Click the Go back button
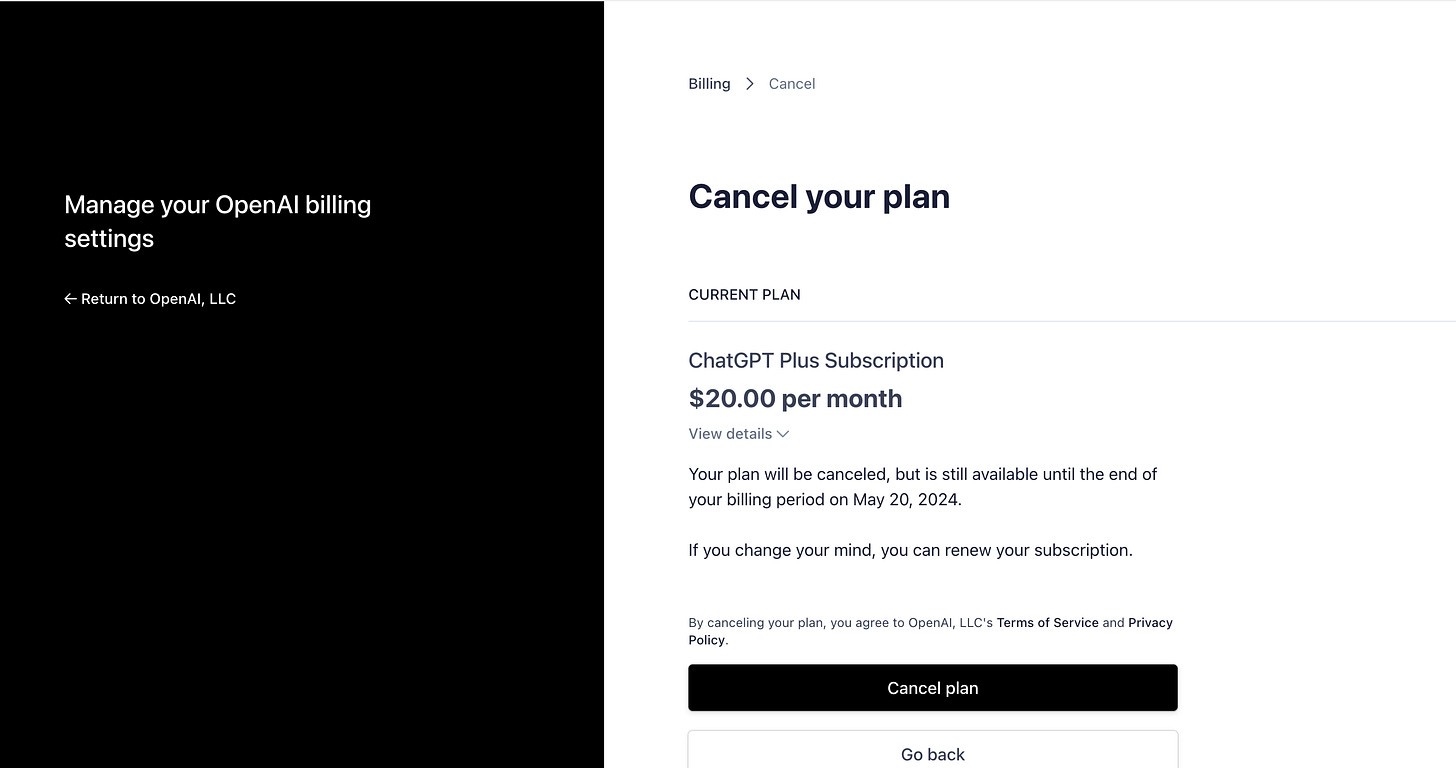This screenshot has height=768, width=1456. (x=932, y=754)
